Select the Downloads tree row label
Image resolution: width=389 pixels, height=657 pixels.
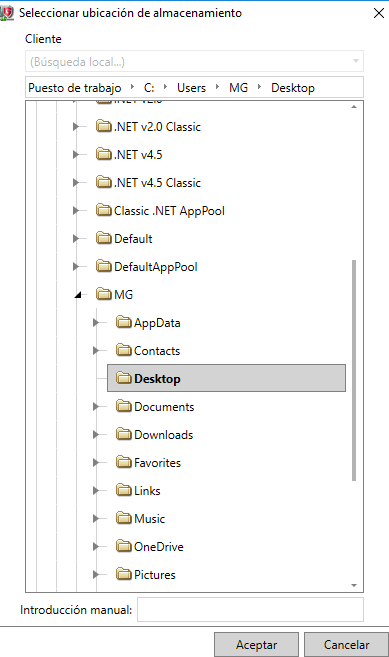163,435
